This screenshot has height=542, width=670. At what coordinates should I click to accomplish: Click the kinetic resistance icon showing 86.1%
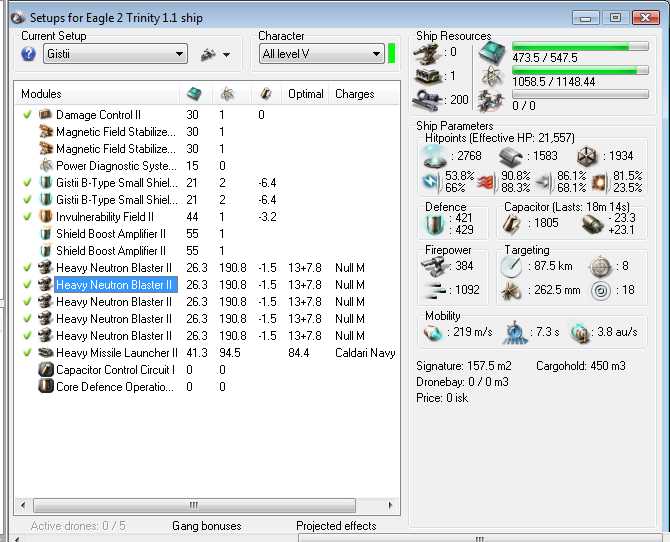pyautogui.click(x=544, y=183)
